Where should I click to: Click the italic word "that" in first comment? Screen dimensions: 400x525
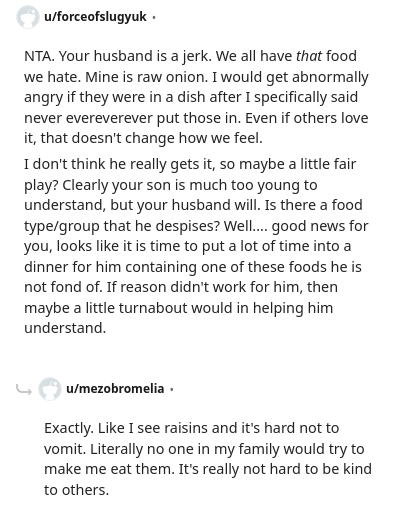click(x=309, y=56)
